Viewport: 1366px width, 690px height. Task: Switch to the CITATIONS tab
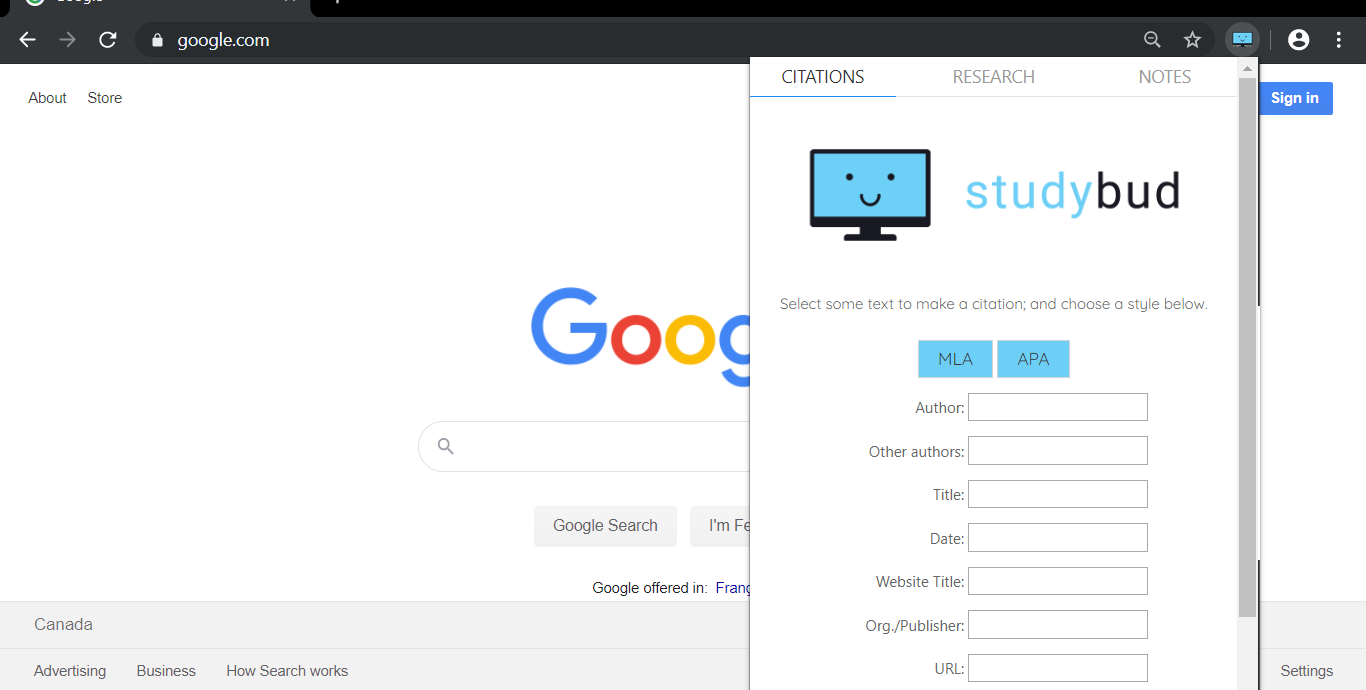point(823,77)
